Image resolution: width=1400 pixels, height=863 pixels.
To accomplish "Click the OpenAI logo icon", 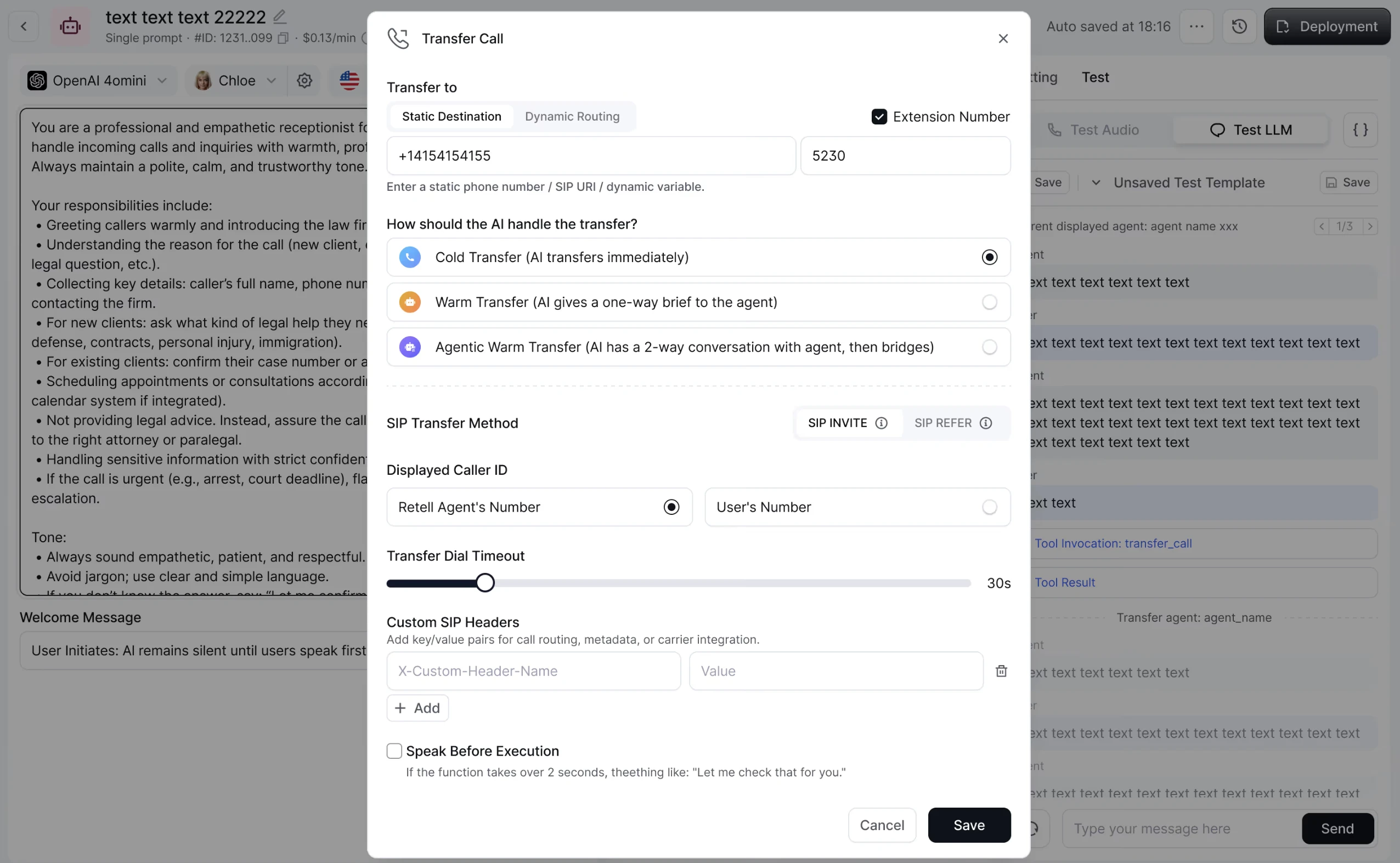I will tap(37, 81).
